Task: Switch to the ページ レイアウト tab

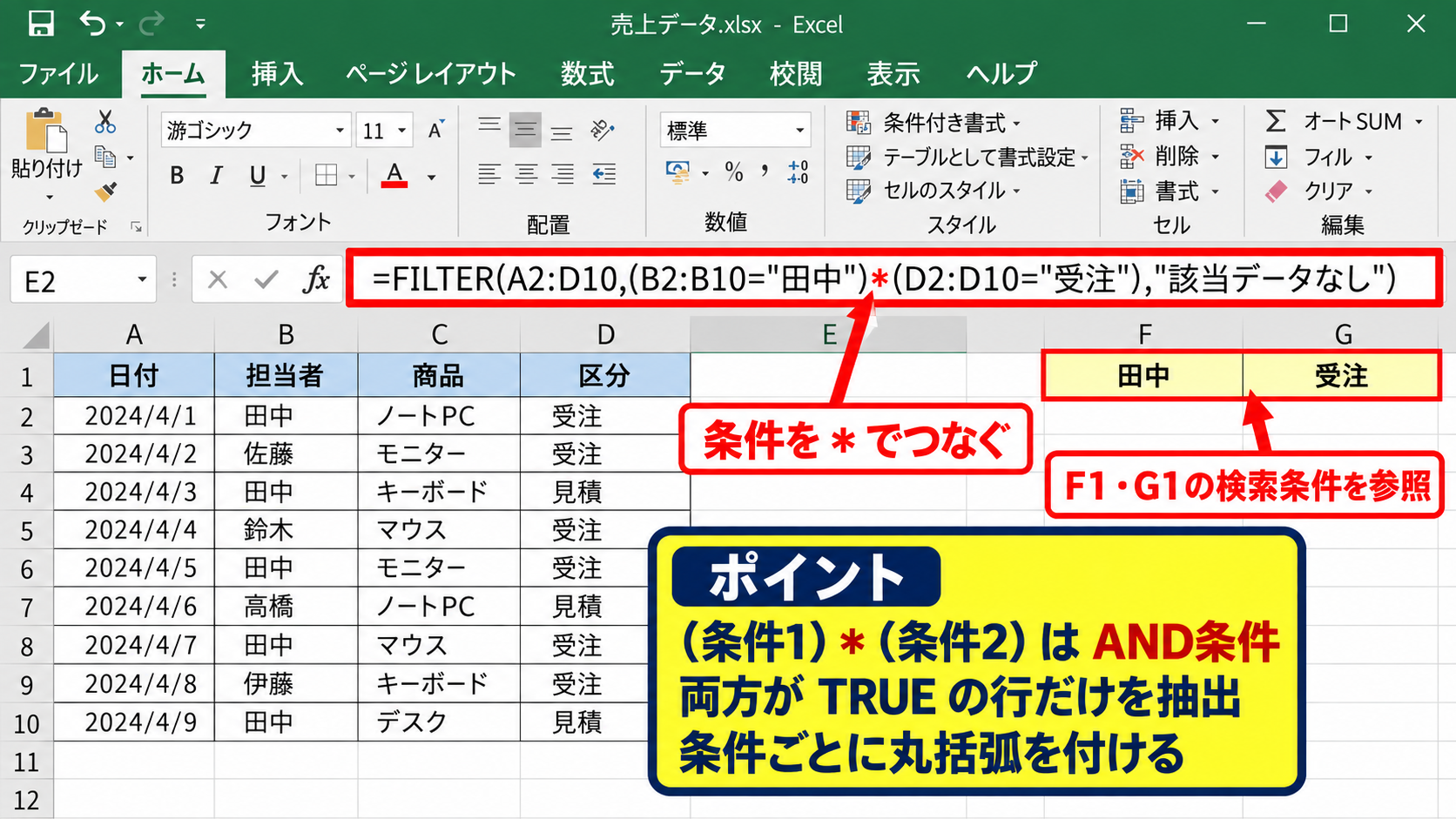Action: point(431,73)
